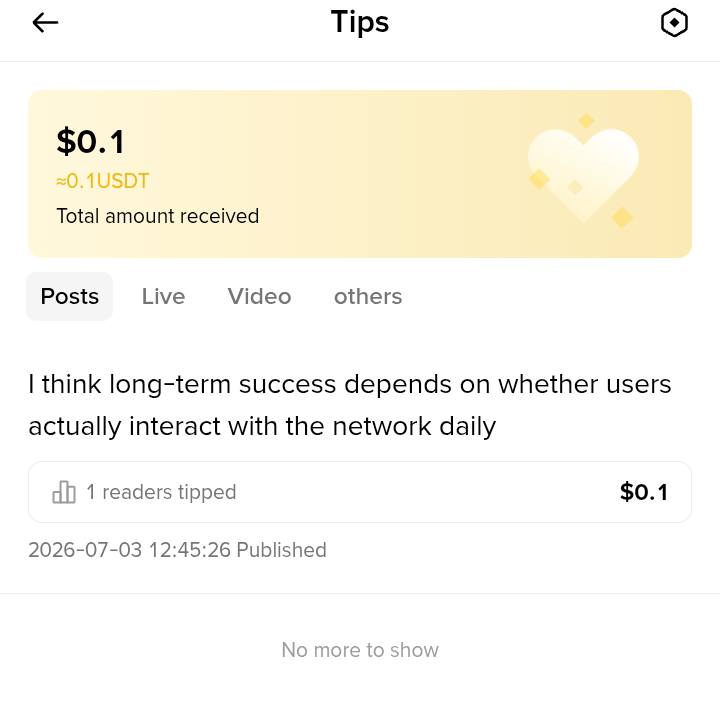
Task: Open the Video tab
Action: (259, 297)
